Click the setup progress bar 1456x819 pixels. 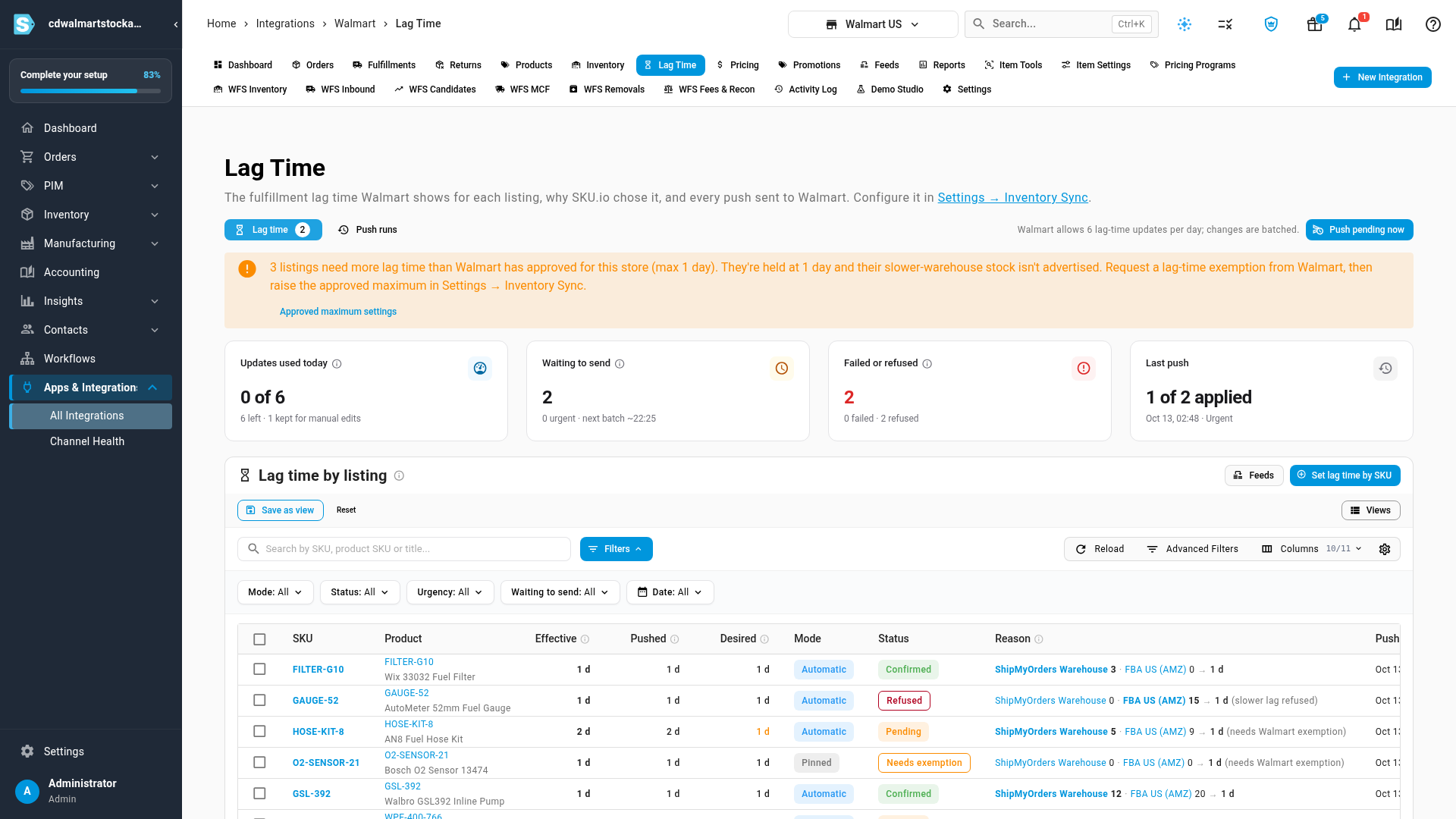pyautogui.click(x=90, y=91)
